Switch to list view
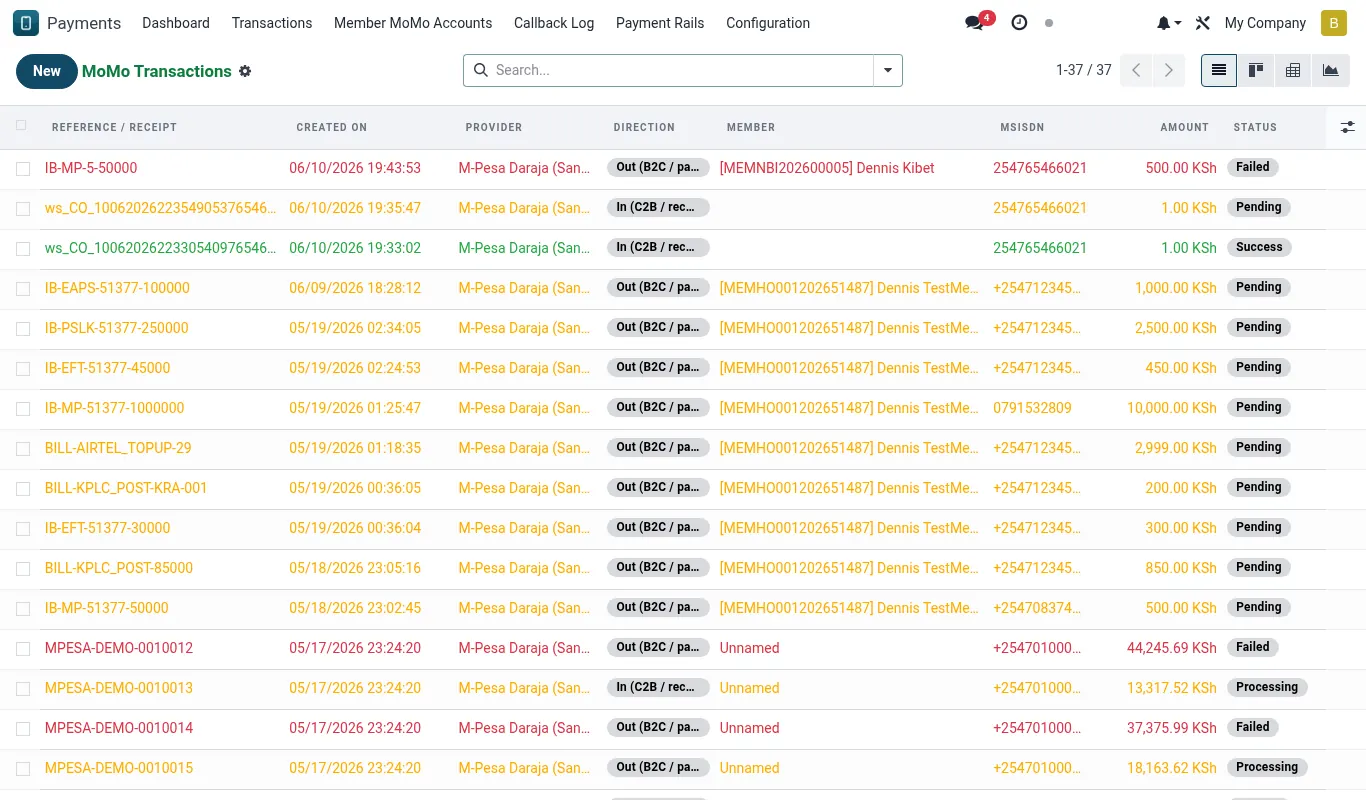Screen dimensions: 1366x800 click(x=1219, y=70)
